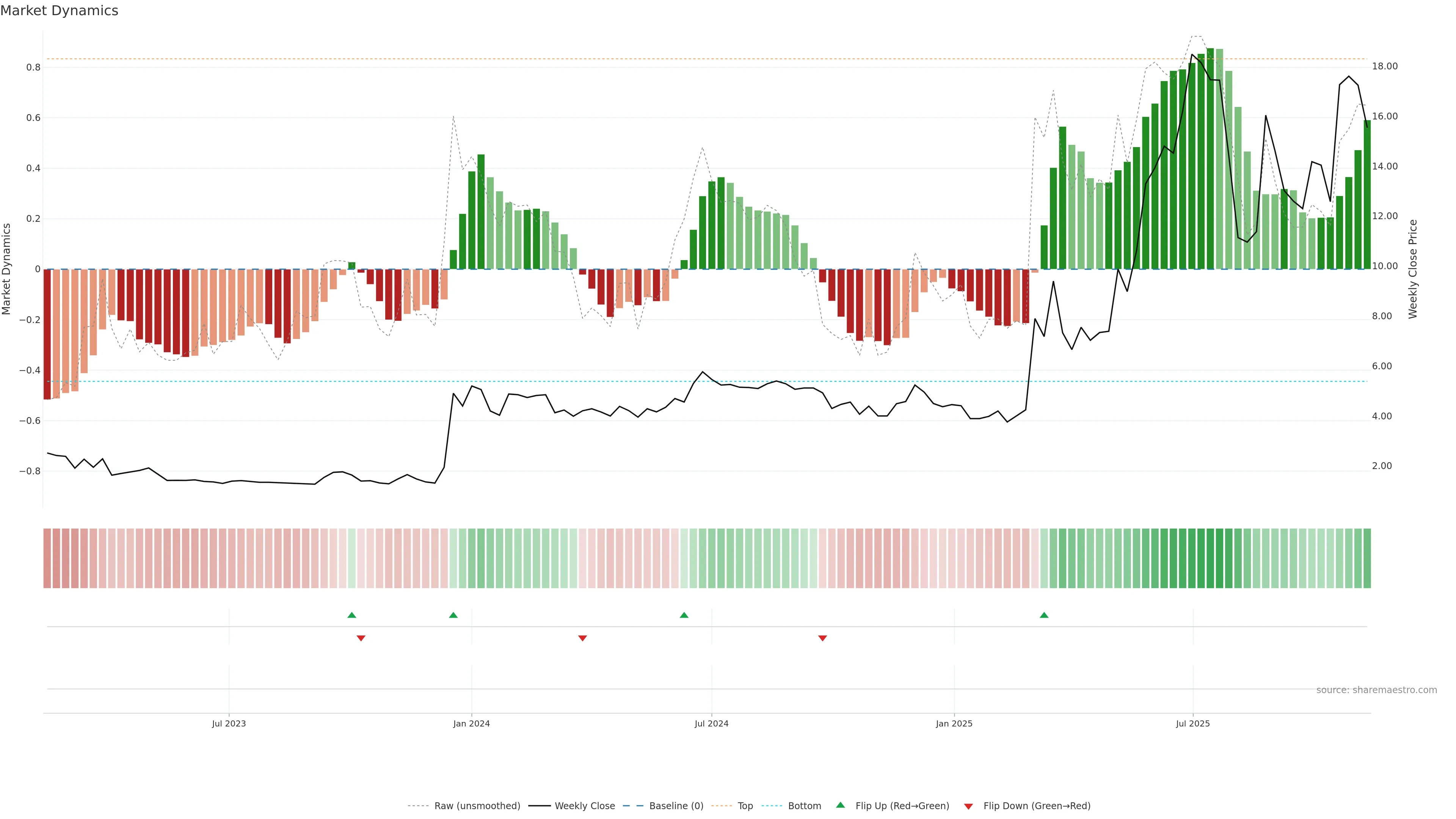
Task: Click the flip-up triangle near Jul 2024
Action: (684, 615)
